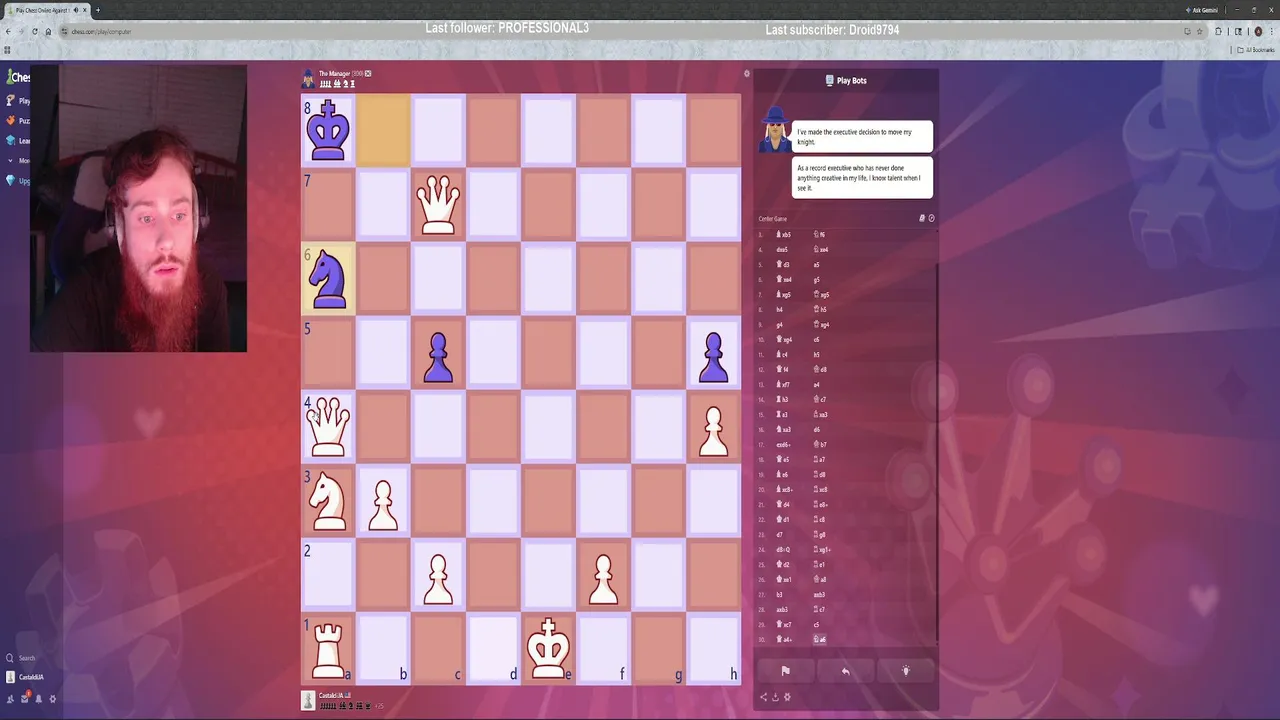Open settings gear below the move list

787,697
